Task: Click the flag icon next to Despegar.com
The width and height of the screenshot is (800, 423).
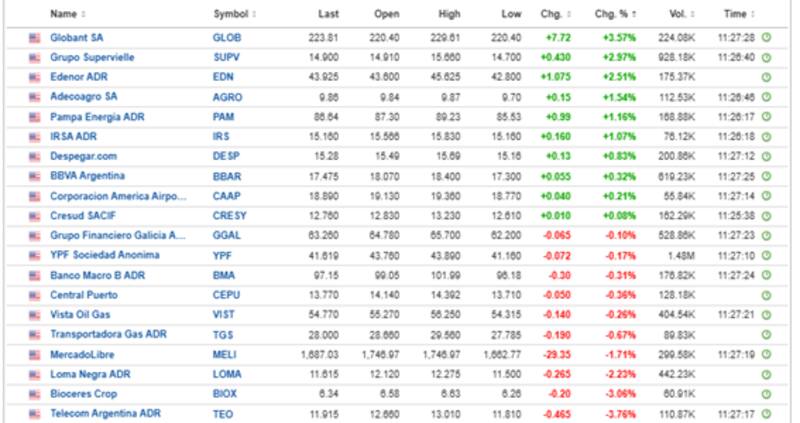Action: pos(35,156)
